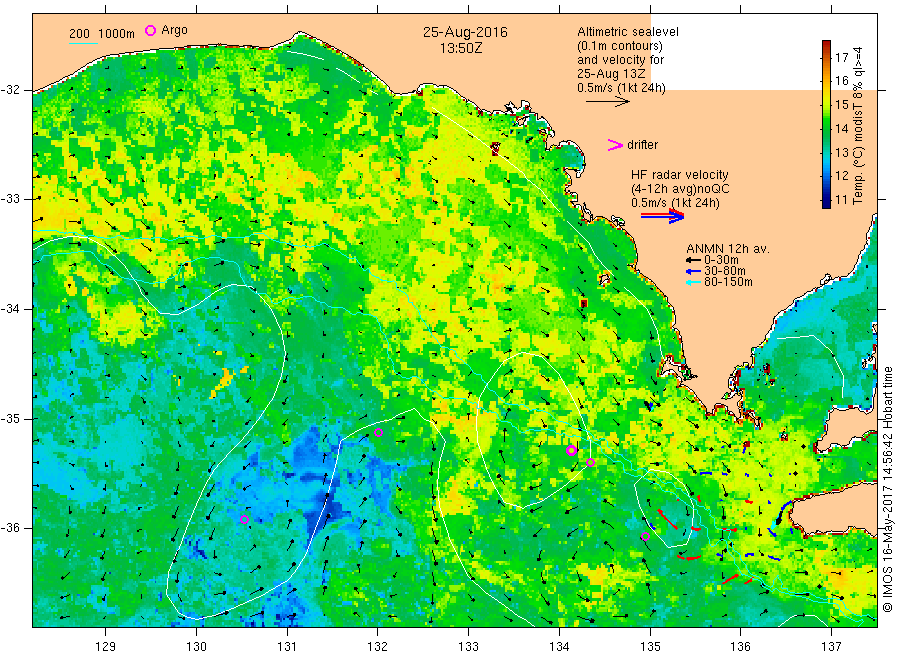900x660 pixels.
Task: Select the Argo float marker near 132E 35.1S
Action: tap(378, 433)
